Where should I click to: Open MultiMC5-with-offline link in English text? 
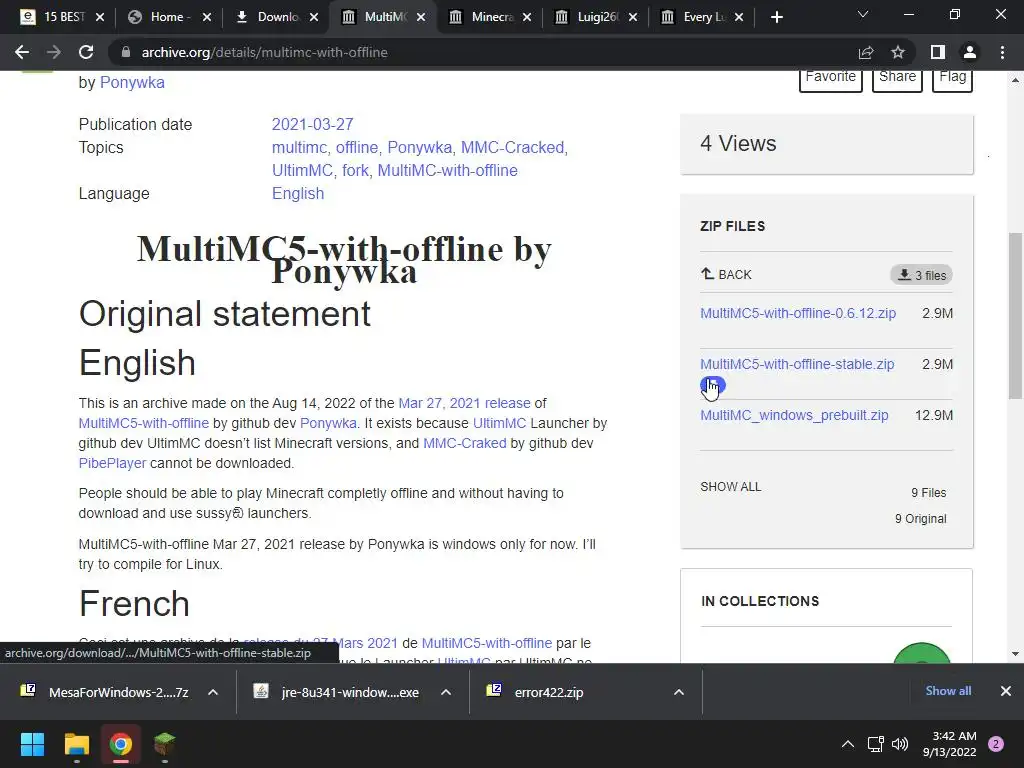click(144, 423)
